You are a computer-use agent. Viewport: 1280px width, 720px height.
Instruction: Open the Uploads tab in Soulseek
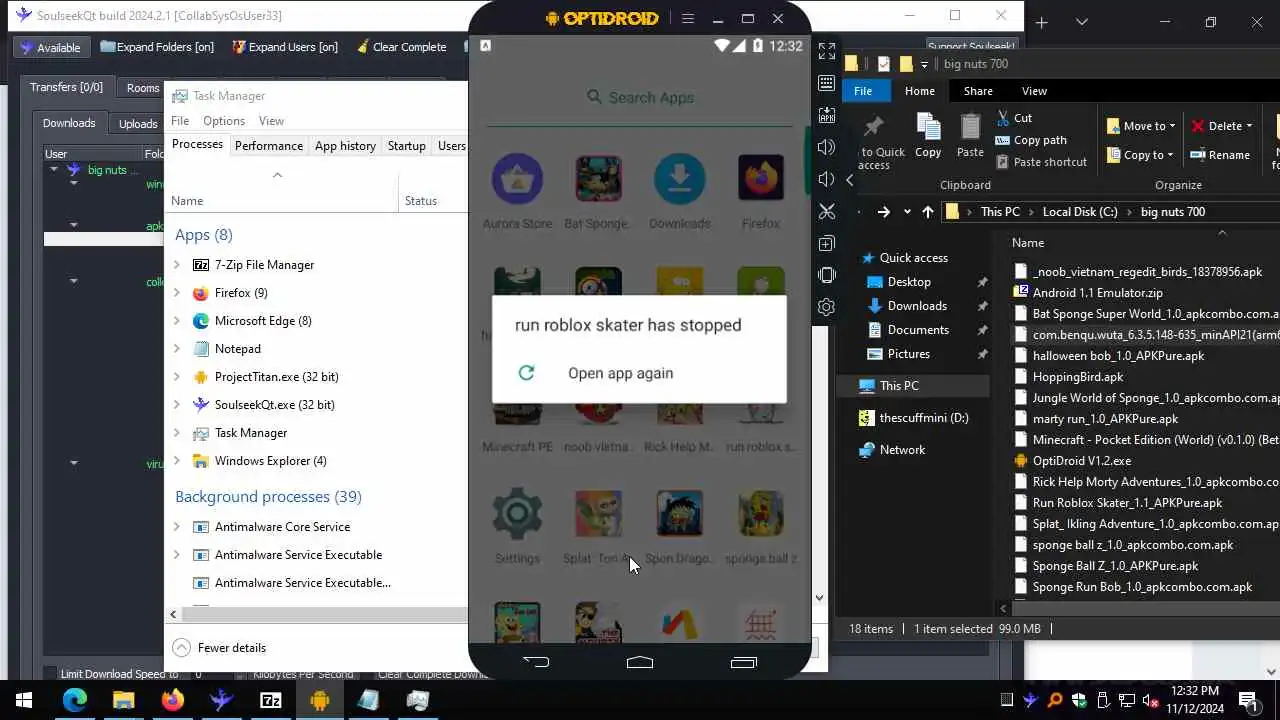pos(138,124)
